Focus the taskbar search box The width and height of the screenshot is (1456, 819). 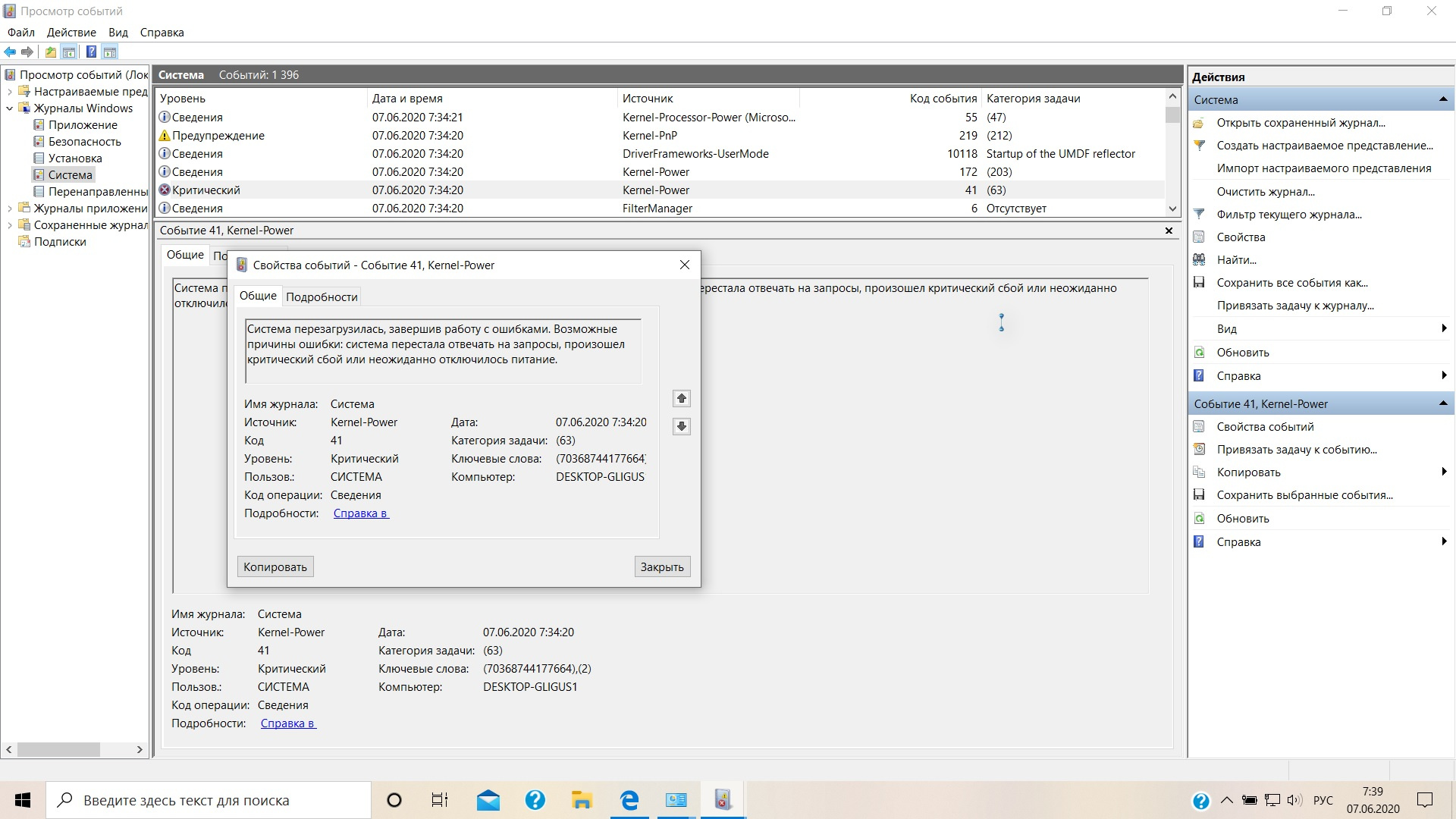(x=209, y=800)
